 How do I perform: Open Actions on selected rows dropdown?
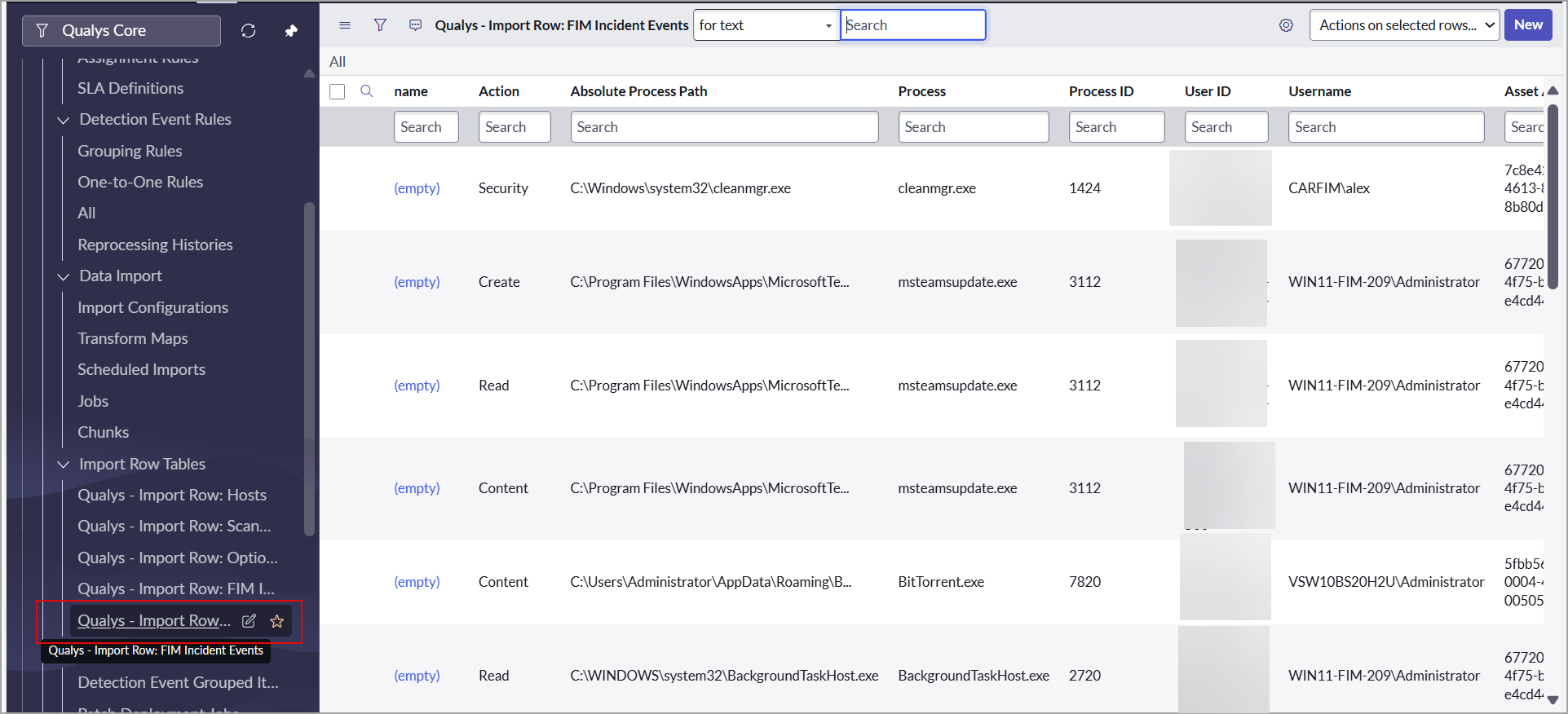1404,25
